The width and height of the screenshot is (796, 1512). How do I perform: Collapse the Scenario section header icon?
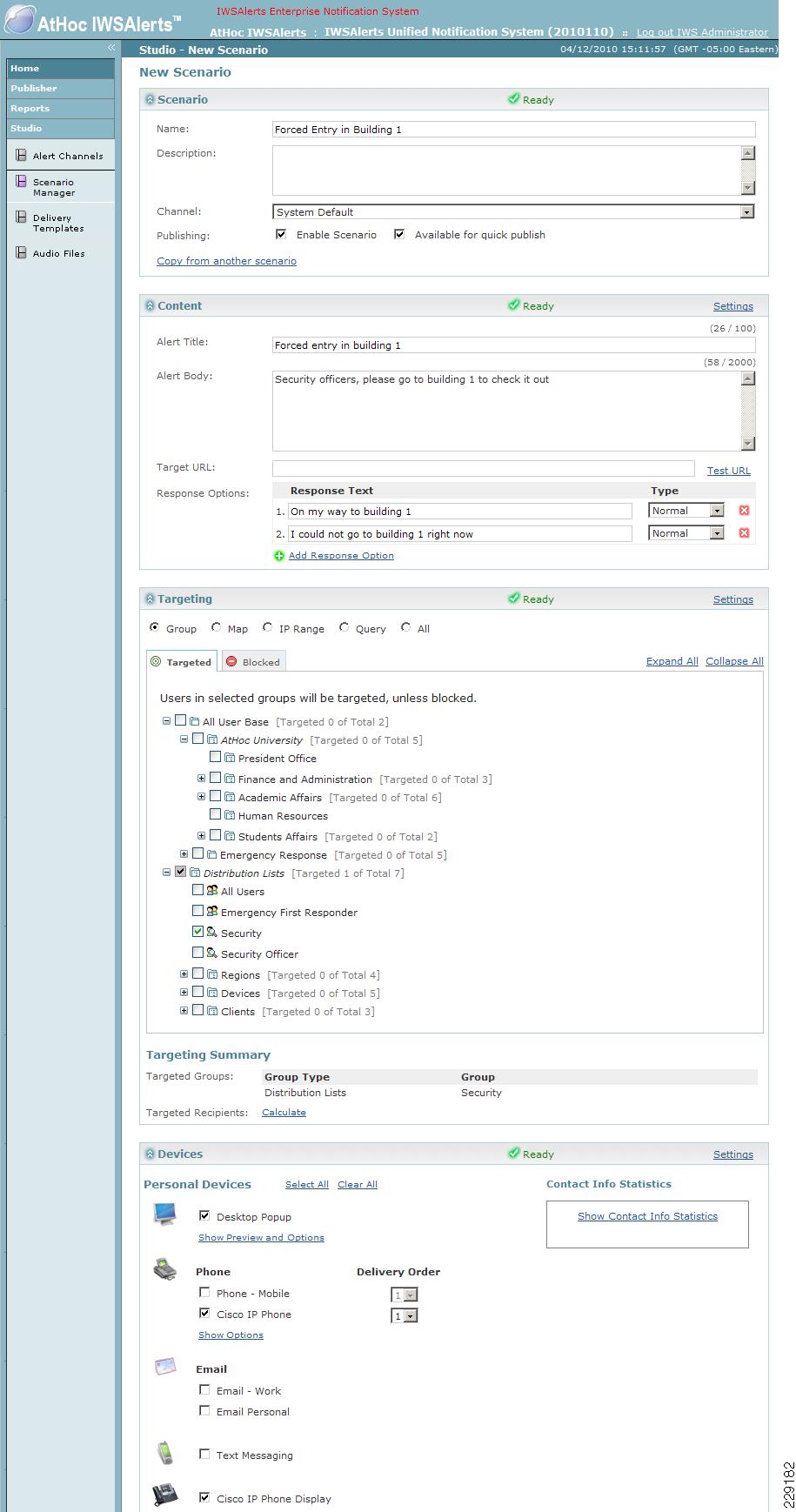[150, 100]
